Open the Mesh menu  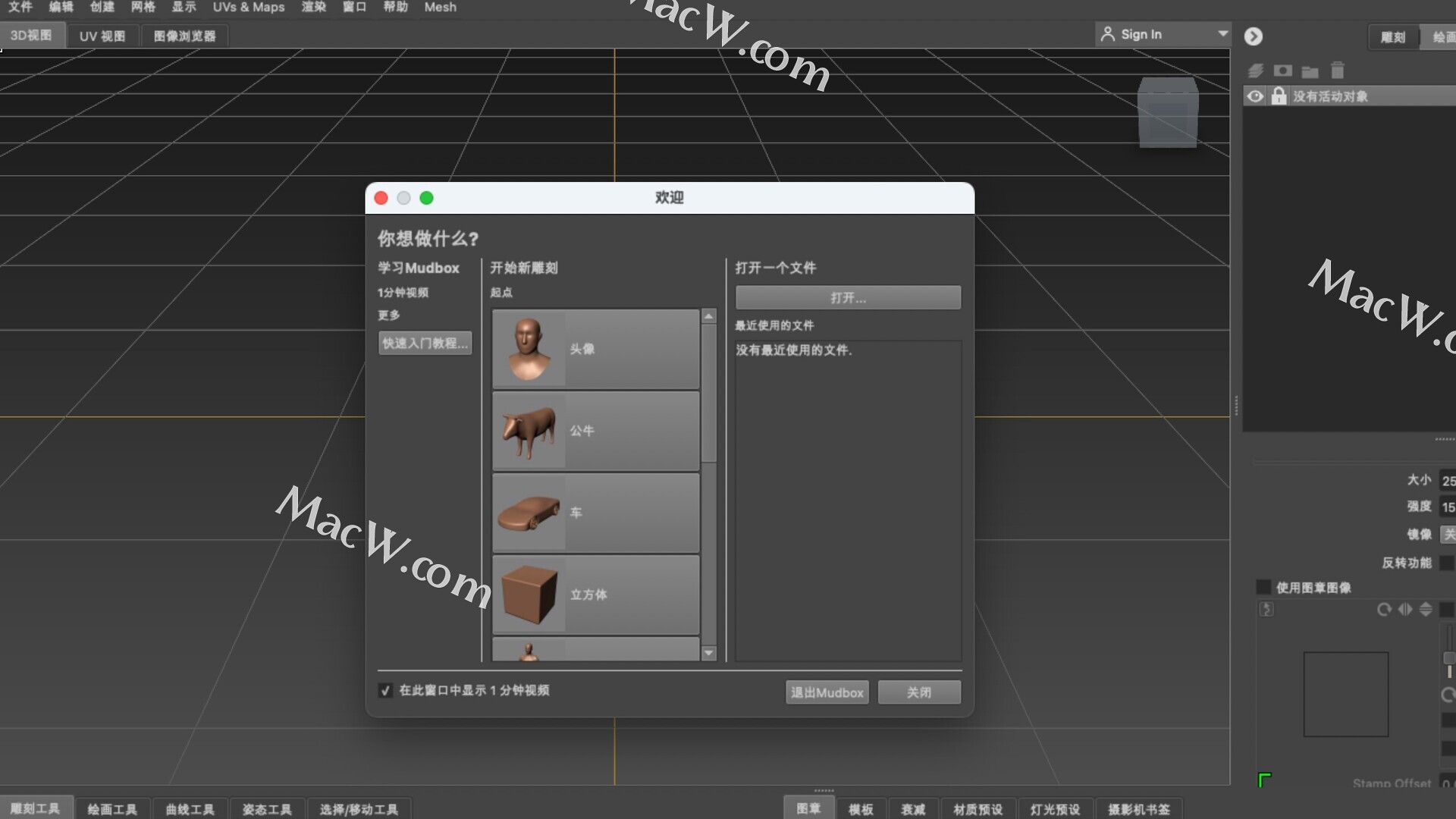pos(441,7)
